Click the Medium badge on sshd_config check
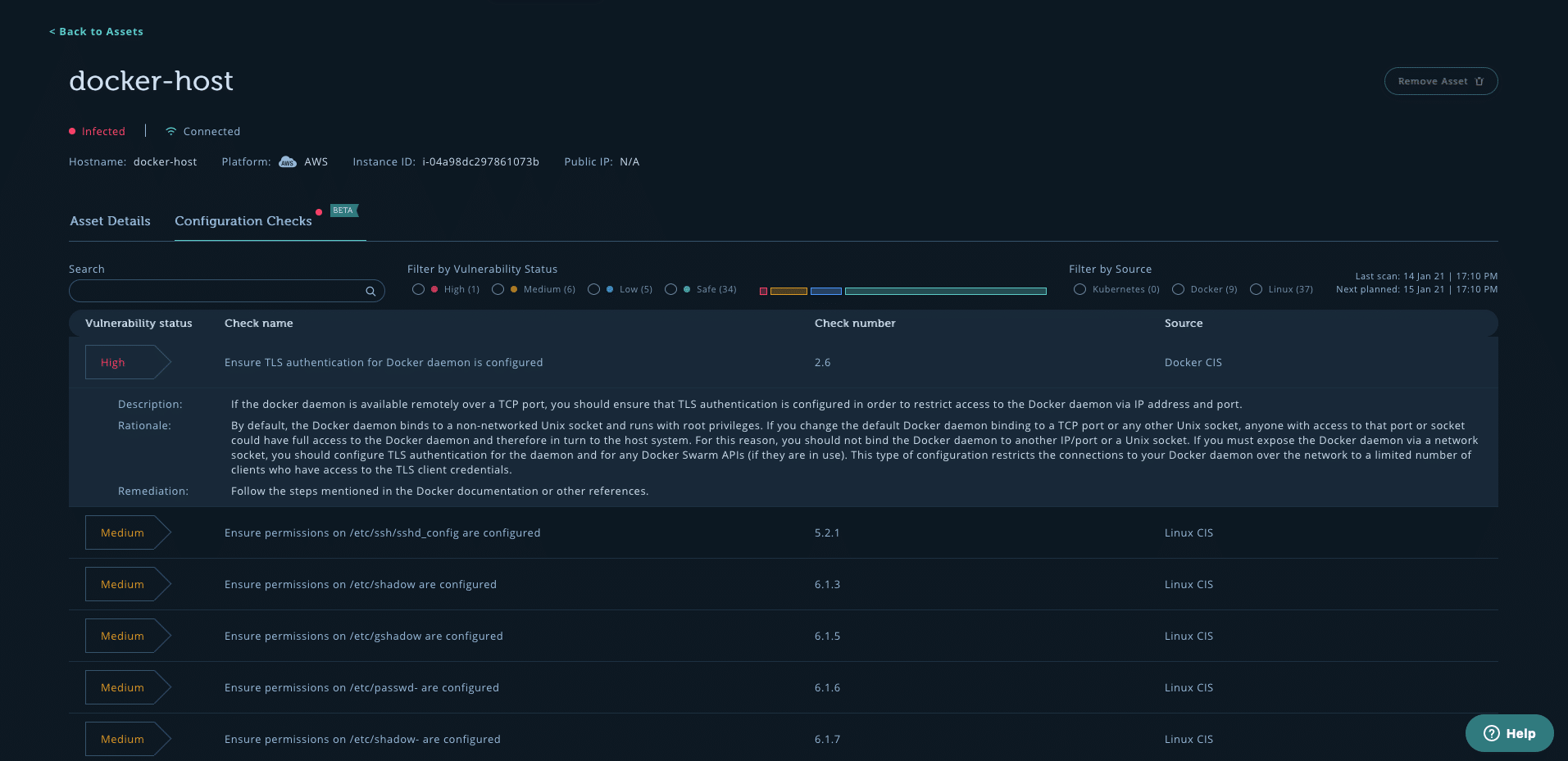1568x761 pixels. (x=121, y=532)
